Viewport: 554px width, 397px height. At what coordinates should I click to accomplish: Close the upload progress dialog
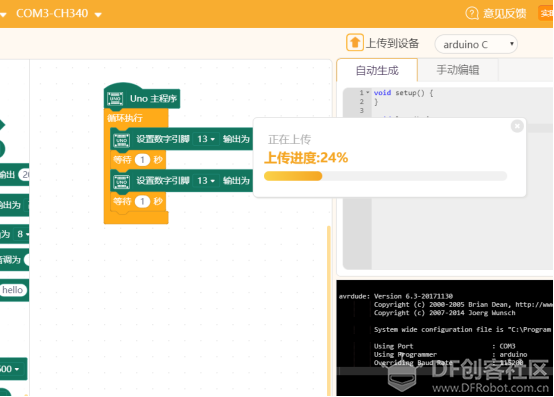coord(517,126)
